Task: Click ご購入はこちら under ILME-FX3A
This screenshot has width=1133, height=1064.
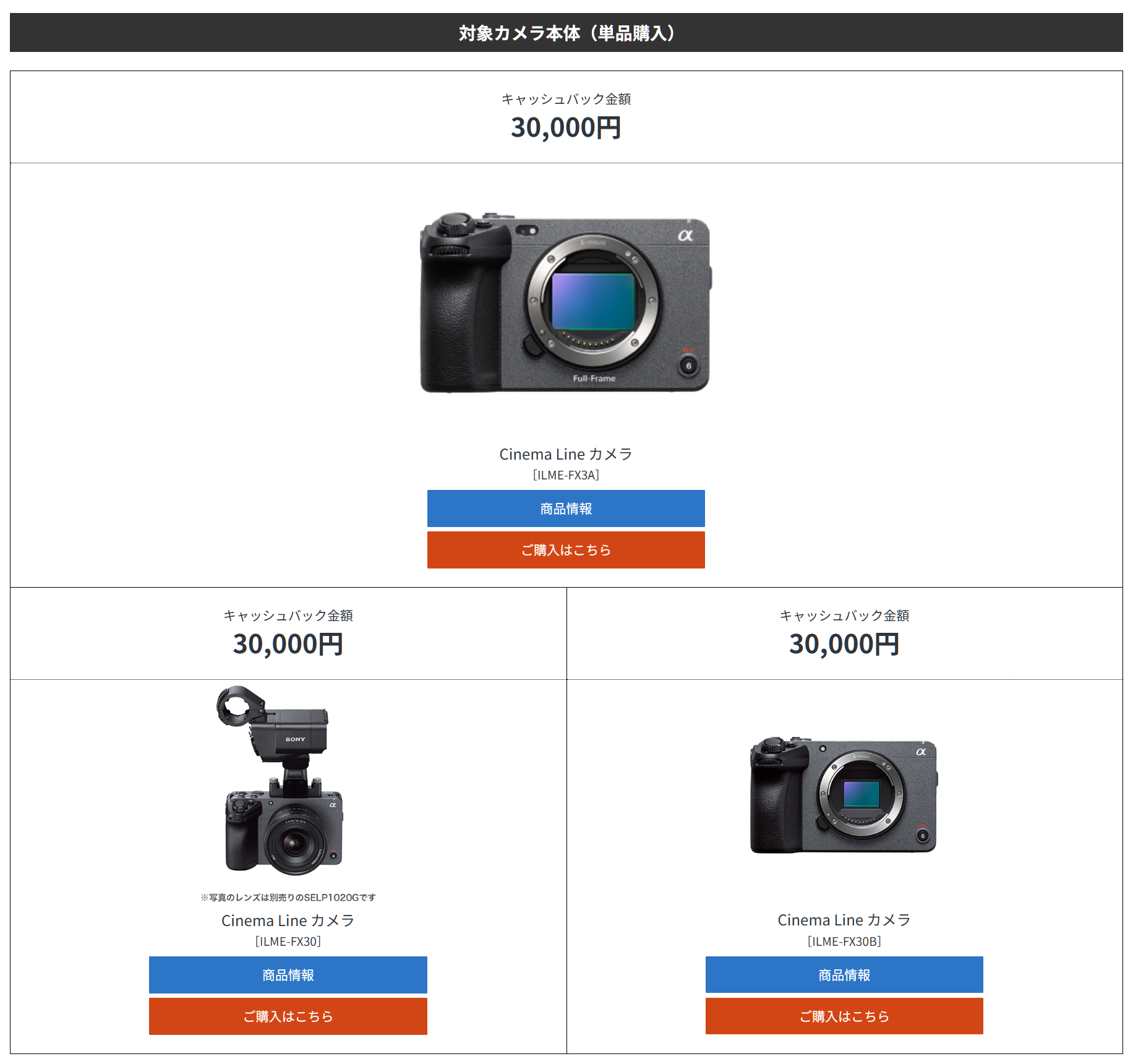Action: [566, 550]
